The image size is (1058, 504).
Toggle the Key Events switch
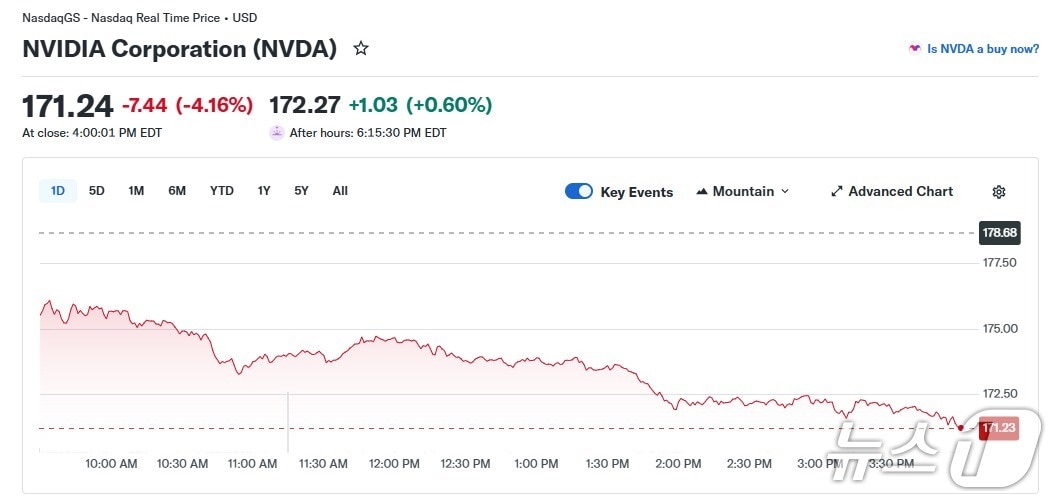pyautogui.click(x=579, y=192)
